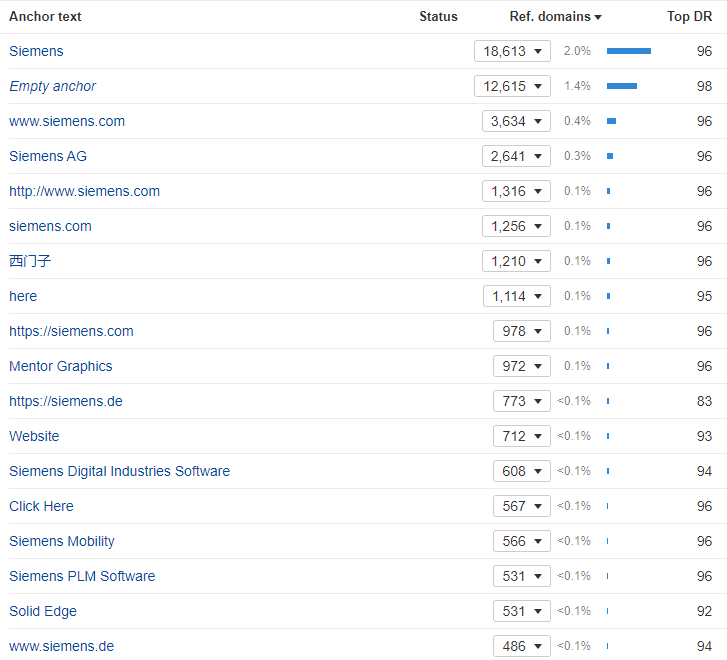The image size is (727, 660).
Task: Click the Status column header
Action: click(x=438, y=16)
